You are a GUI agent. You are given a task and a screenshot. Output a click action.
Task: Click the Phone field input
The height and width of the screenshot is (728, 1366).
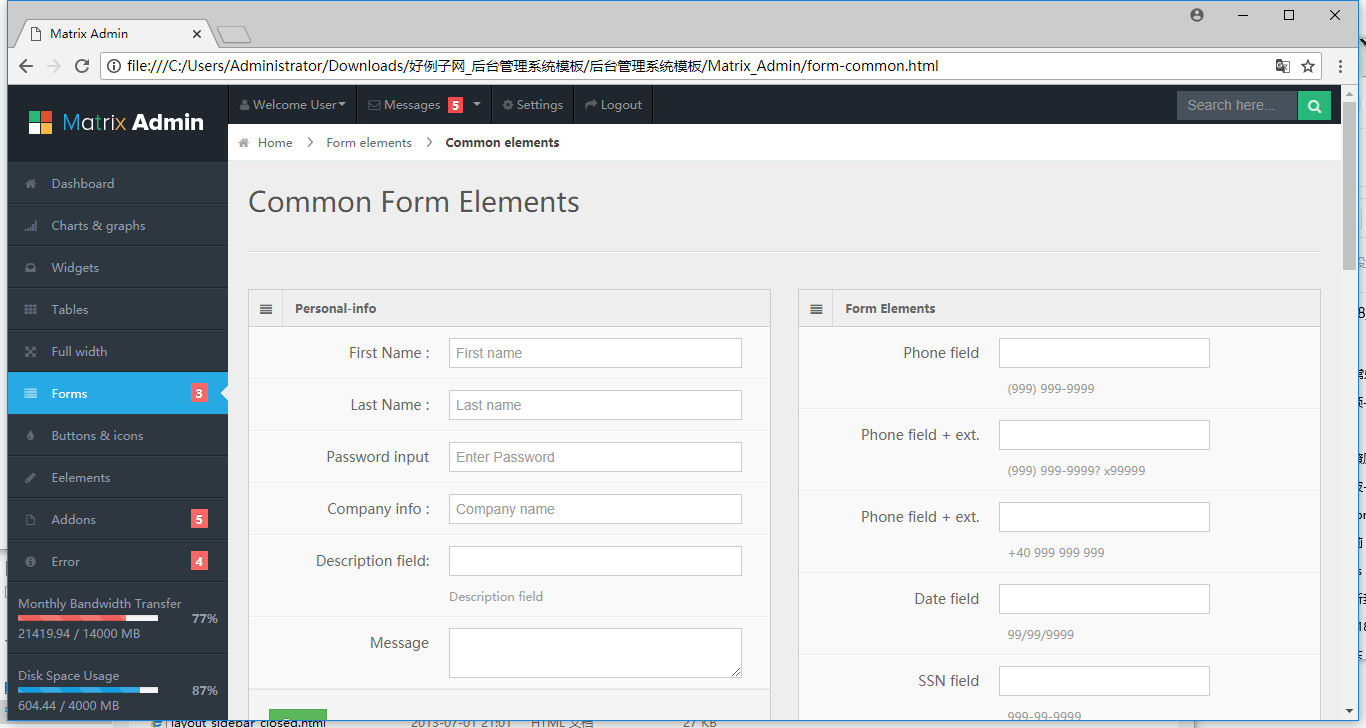[x=1104, y=353]
